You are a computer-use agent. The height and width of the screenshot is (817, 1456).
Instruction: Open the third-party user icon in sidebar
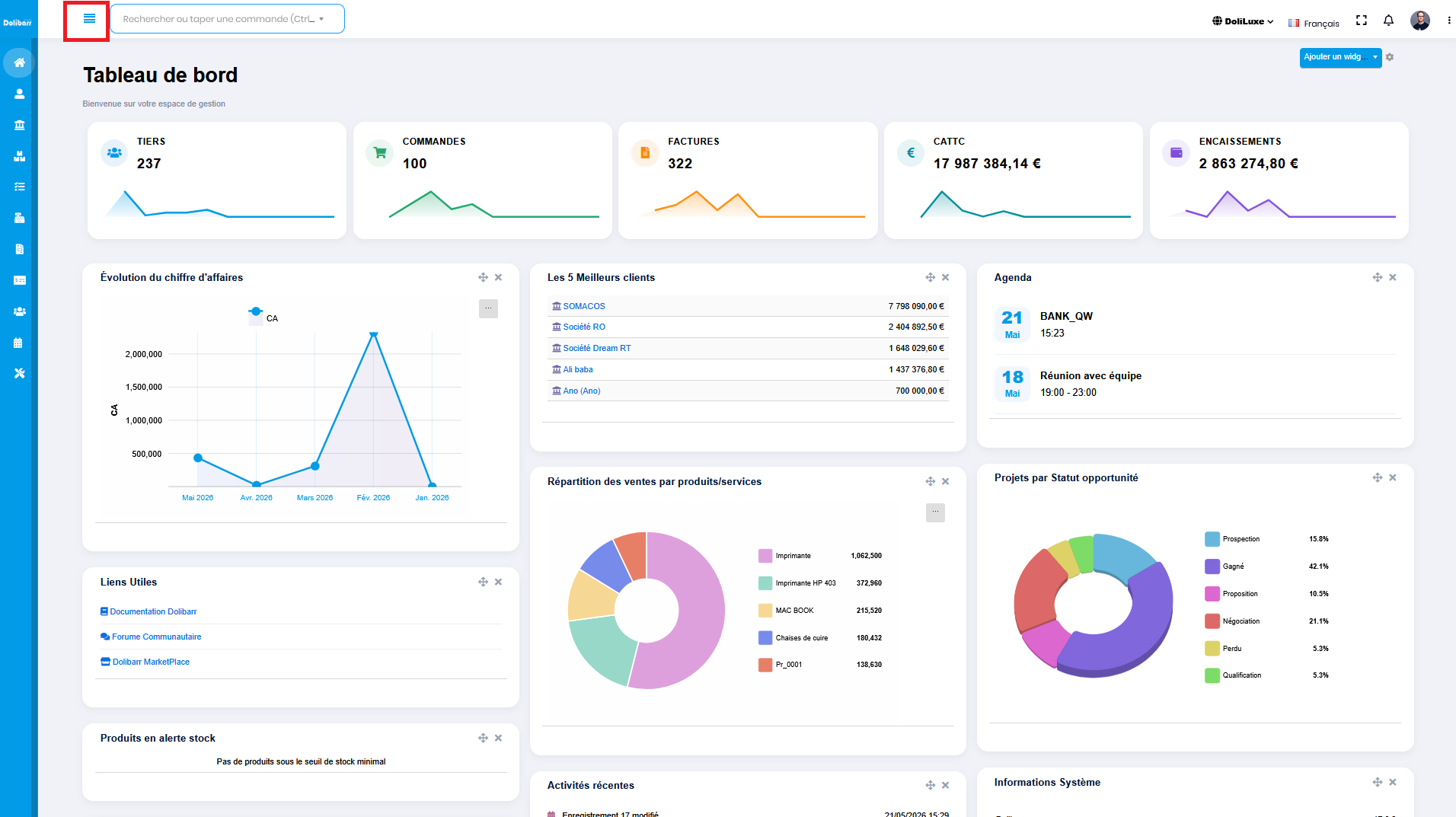[19, 94]
